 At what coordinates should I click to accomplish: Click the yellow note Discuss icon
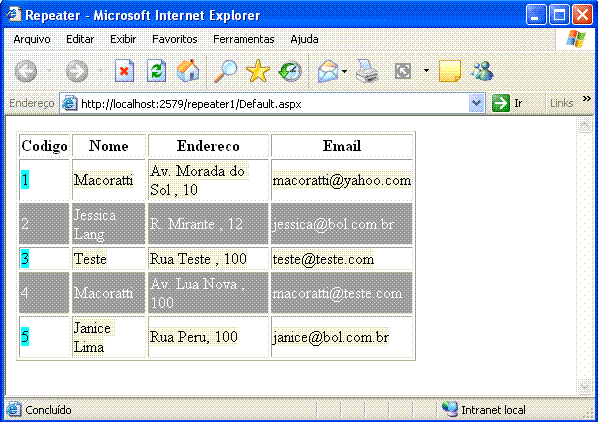click(450, 71)
